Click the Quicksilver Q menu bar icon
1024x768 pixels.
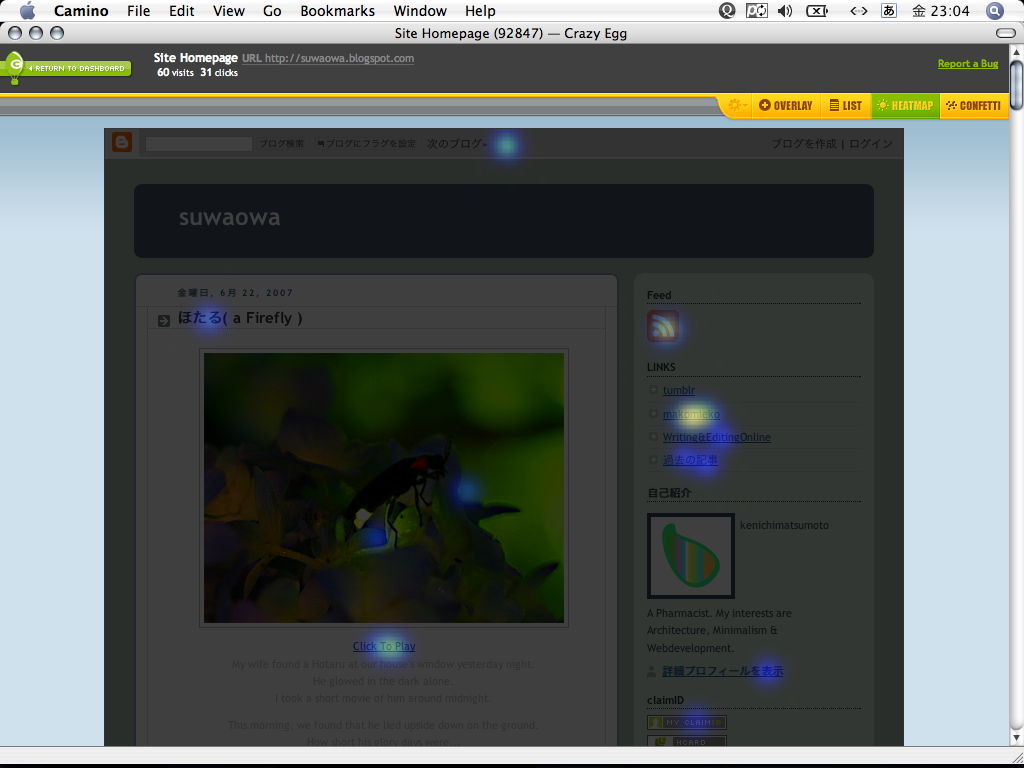[x=727, y=10]
